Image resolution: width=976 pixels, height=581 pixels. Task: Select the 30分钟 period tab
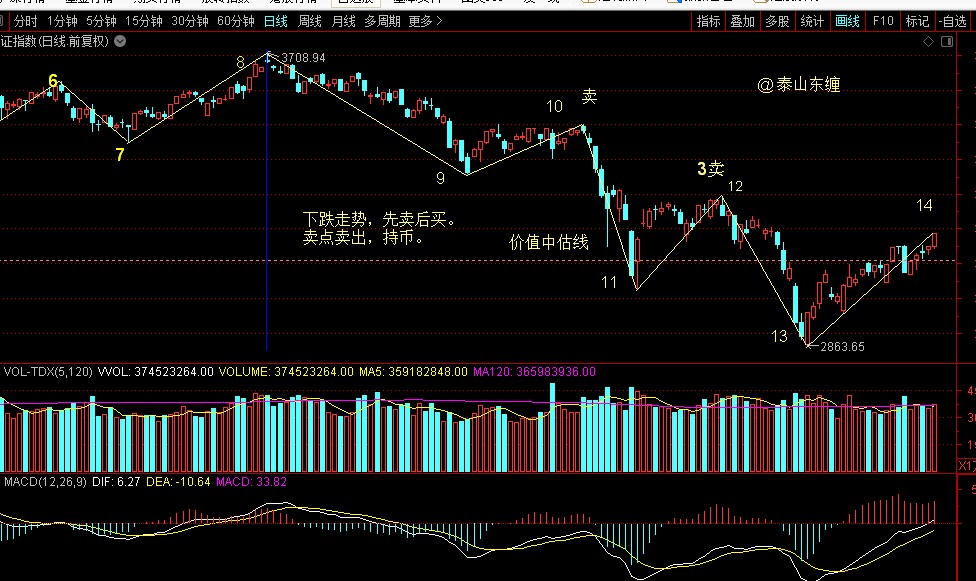[x=190, y=21]
